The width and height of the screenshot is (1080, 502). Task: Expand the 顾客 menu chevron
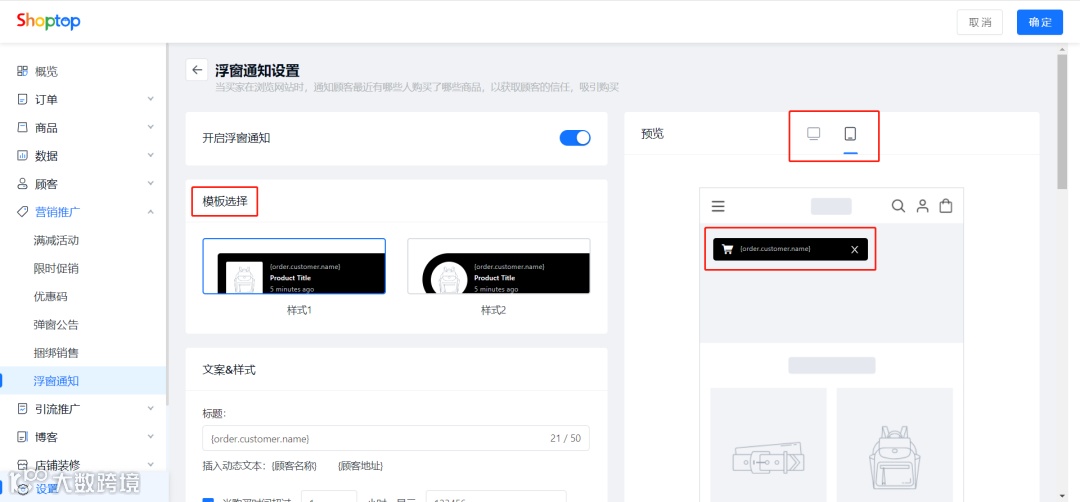pyautogui.click(x=151, y=184)
